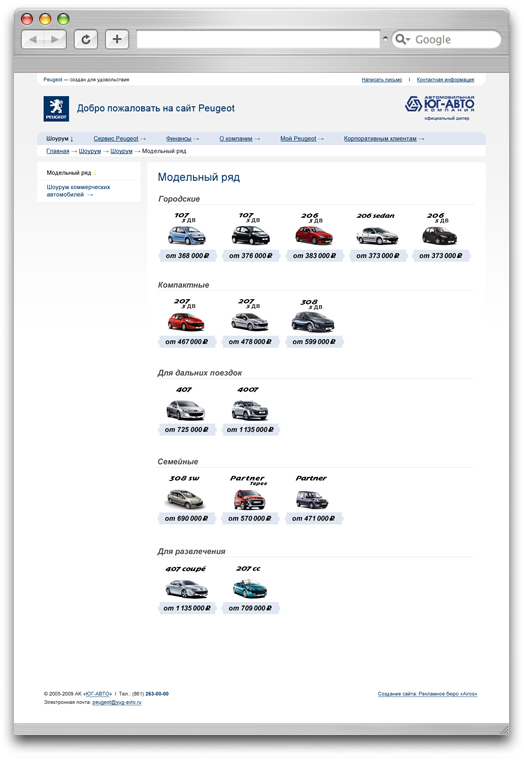The width and height of the screenshot is (524, 761).
Task: Open the Написать письмо link
Action: [381, 80]
